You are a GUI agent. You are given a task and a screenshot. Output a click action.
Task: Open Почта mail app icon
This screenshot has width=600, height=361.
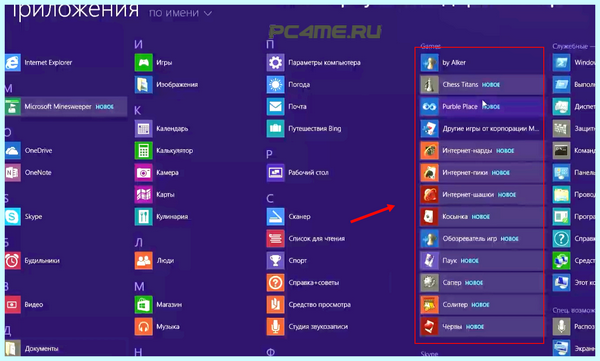tap(276, 106)
